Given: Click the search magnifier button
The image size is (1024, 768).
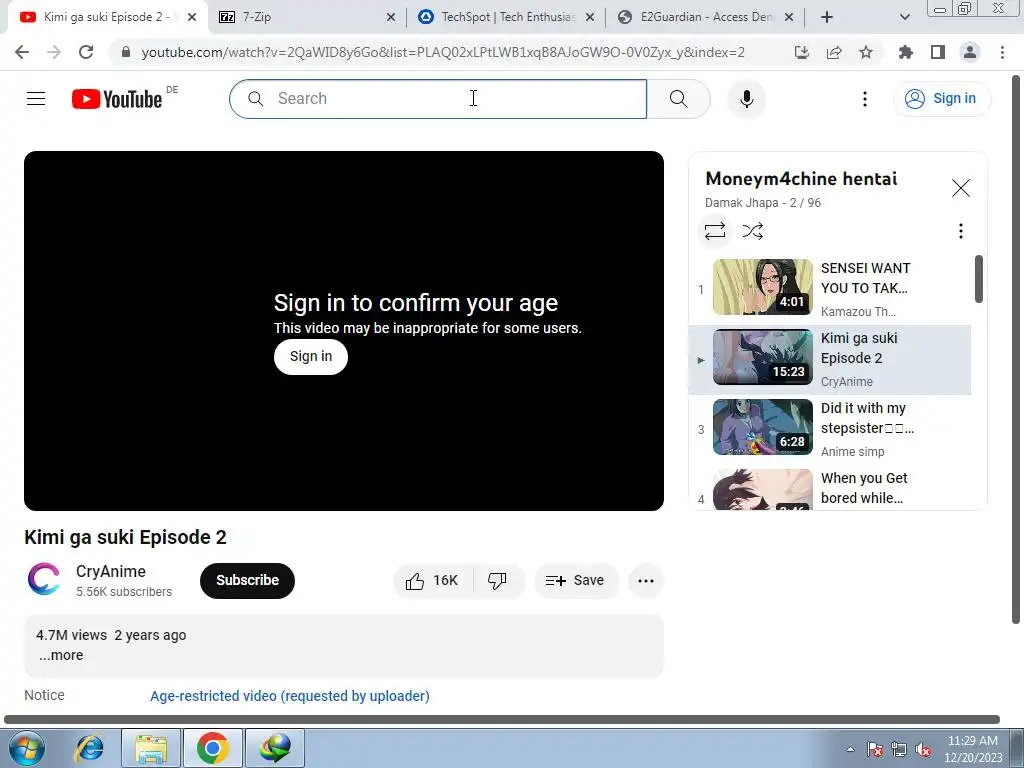Looking at the screenshot, I should tap(679, 99).
